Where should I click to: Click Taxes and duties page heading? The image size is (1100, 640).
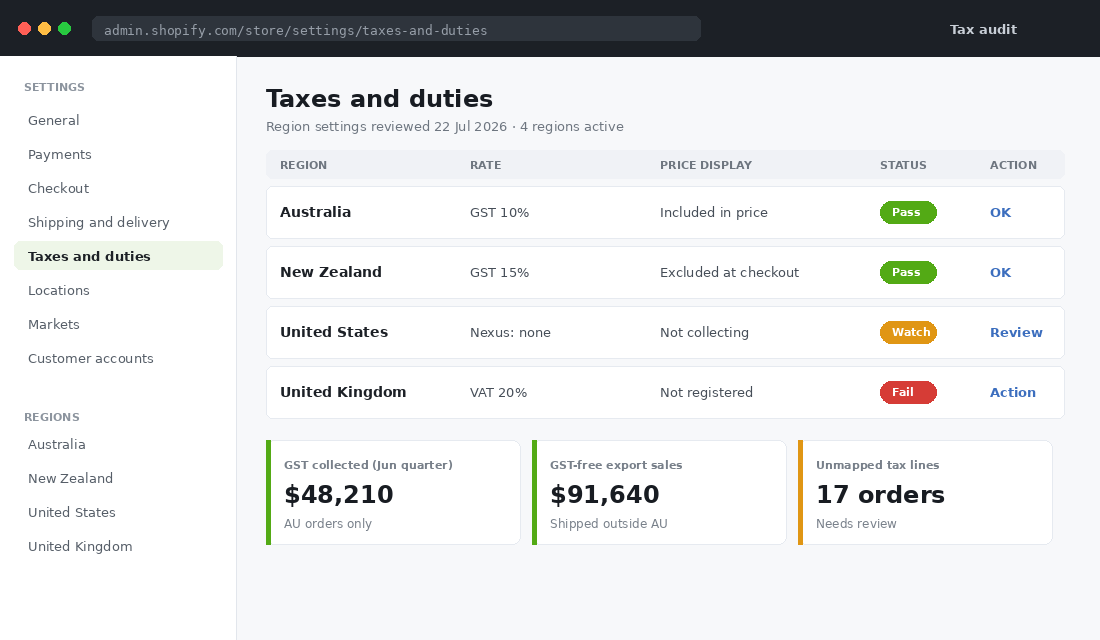point(380,99)
